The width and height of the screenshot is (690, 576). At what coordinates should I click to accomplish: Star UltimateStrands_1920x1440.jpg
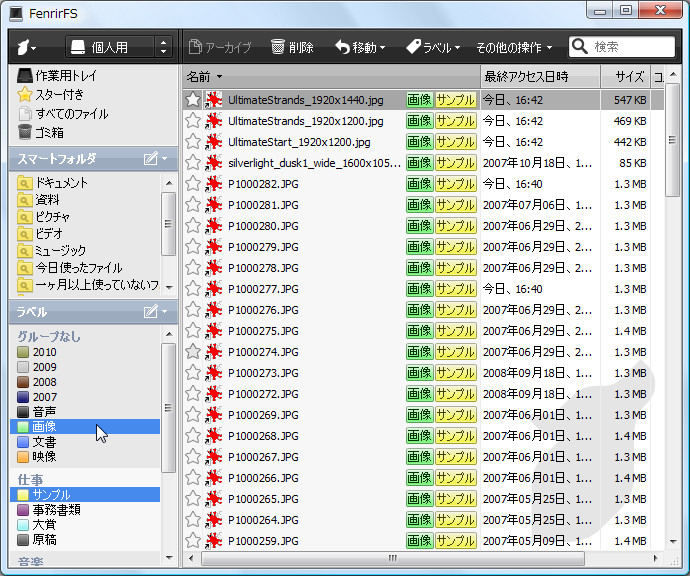193,100
